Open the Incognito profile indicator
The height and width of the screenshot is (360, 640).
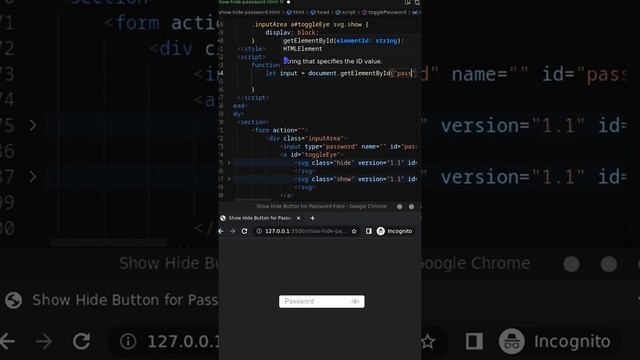tap(394, 231)
